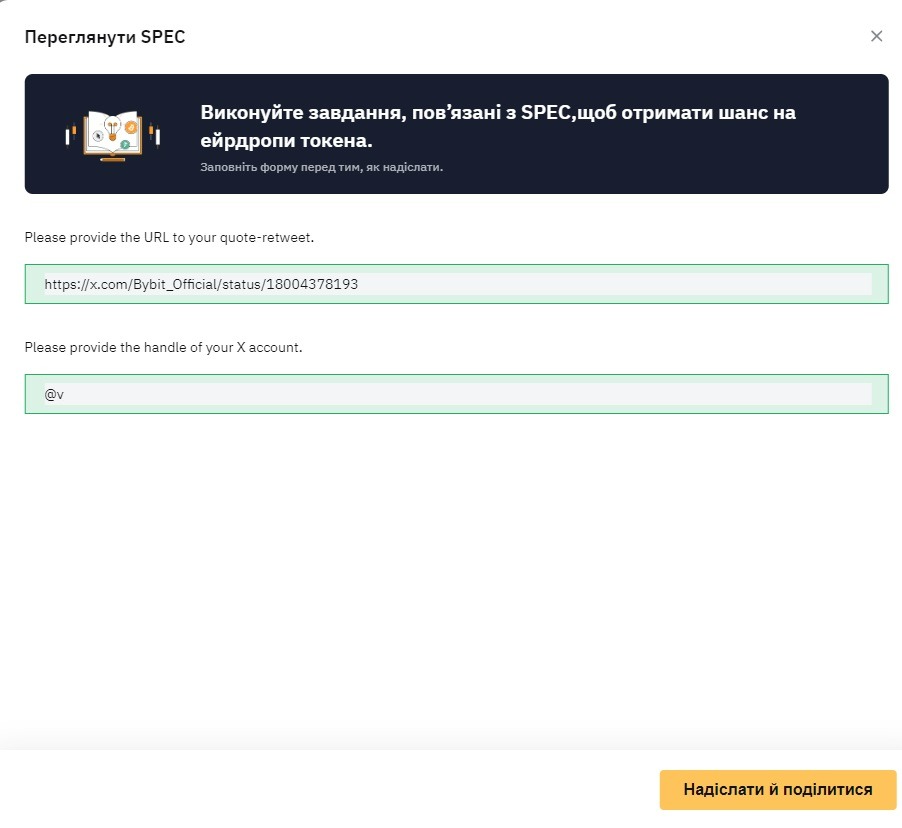Click the text Заповніть форму перед тим, як надіслати
The height and width of the screenshot is (828, 902).
322,167
